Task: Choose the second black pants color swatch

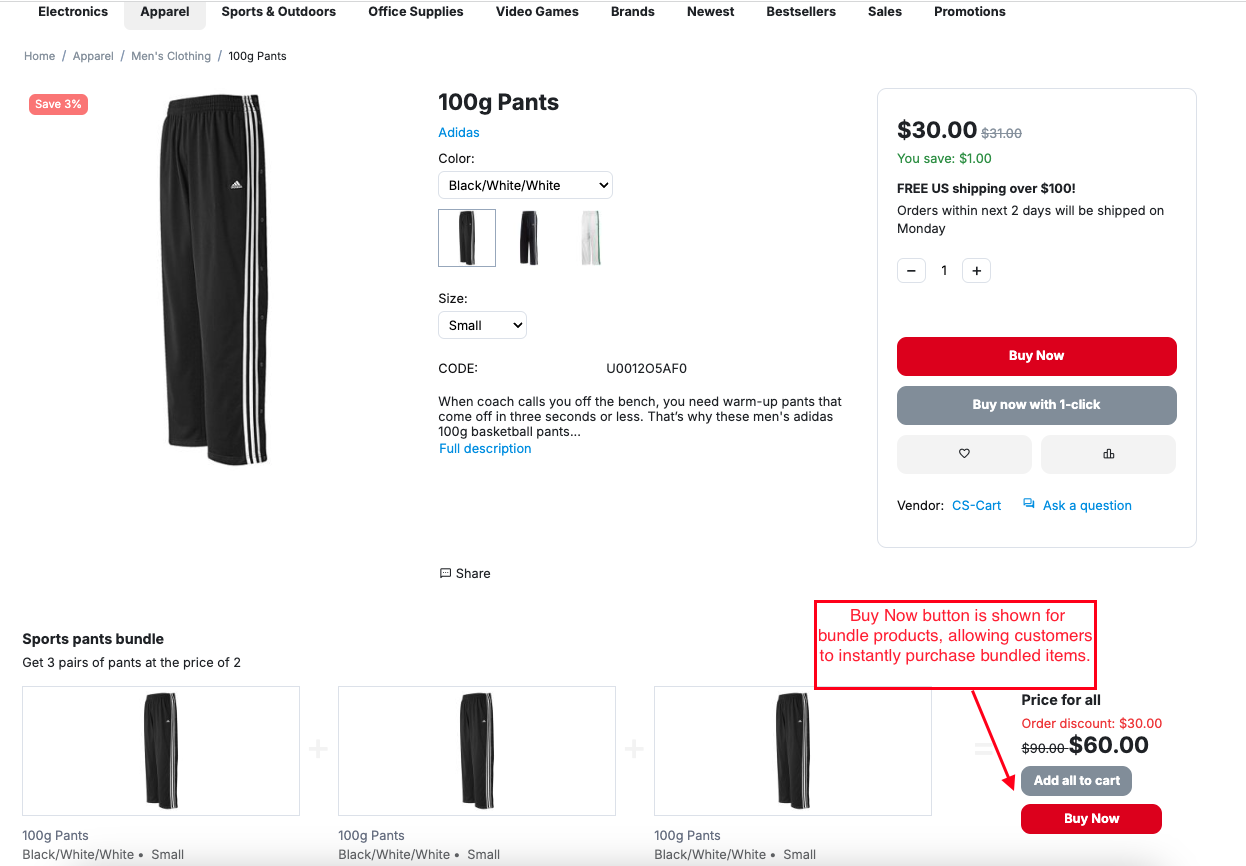Action: click(529, 238)
